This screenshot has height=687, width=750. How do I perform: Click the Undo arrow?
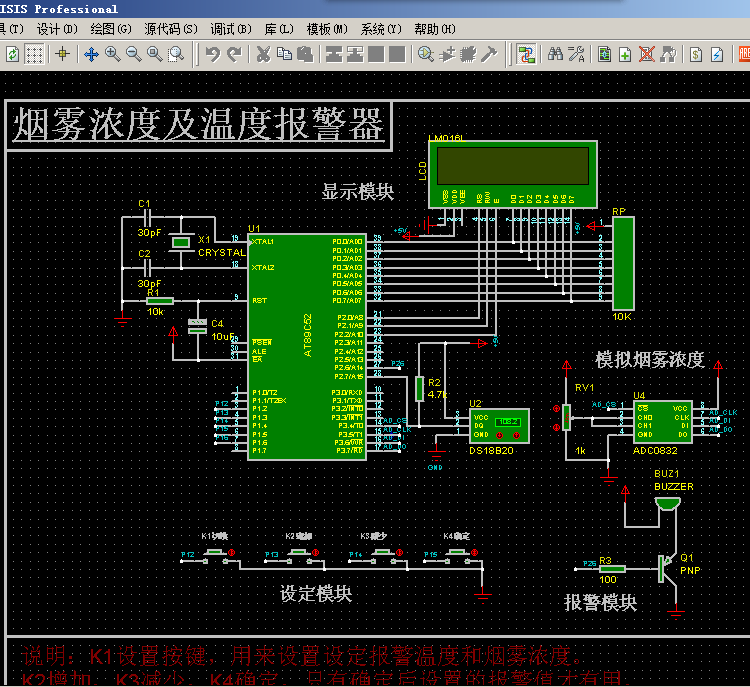pos(212,54)
